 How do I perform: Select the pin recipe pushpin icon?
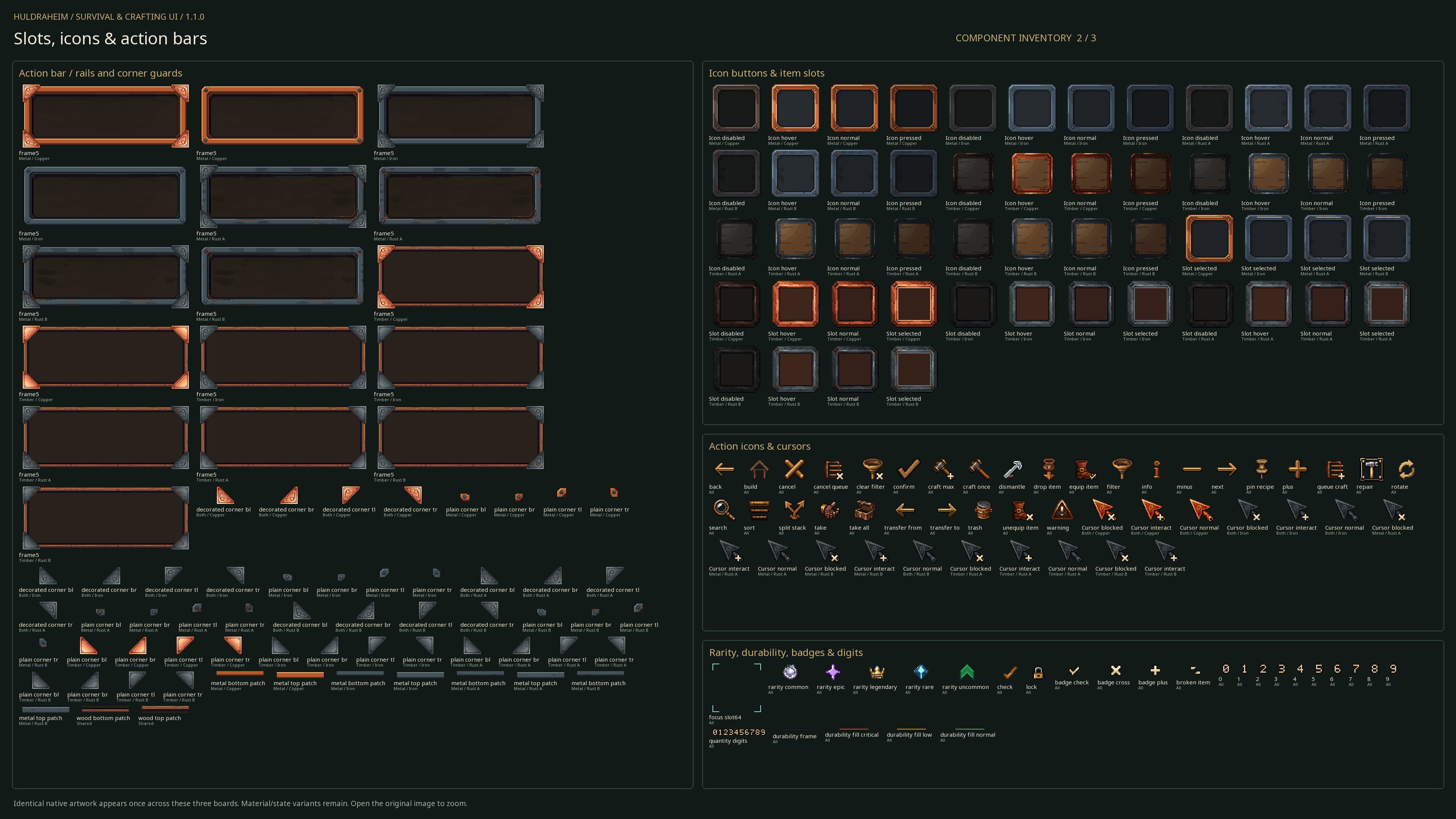[1261, 469]
